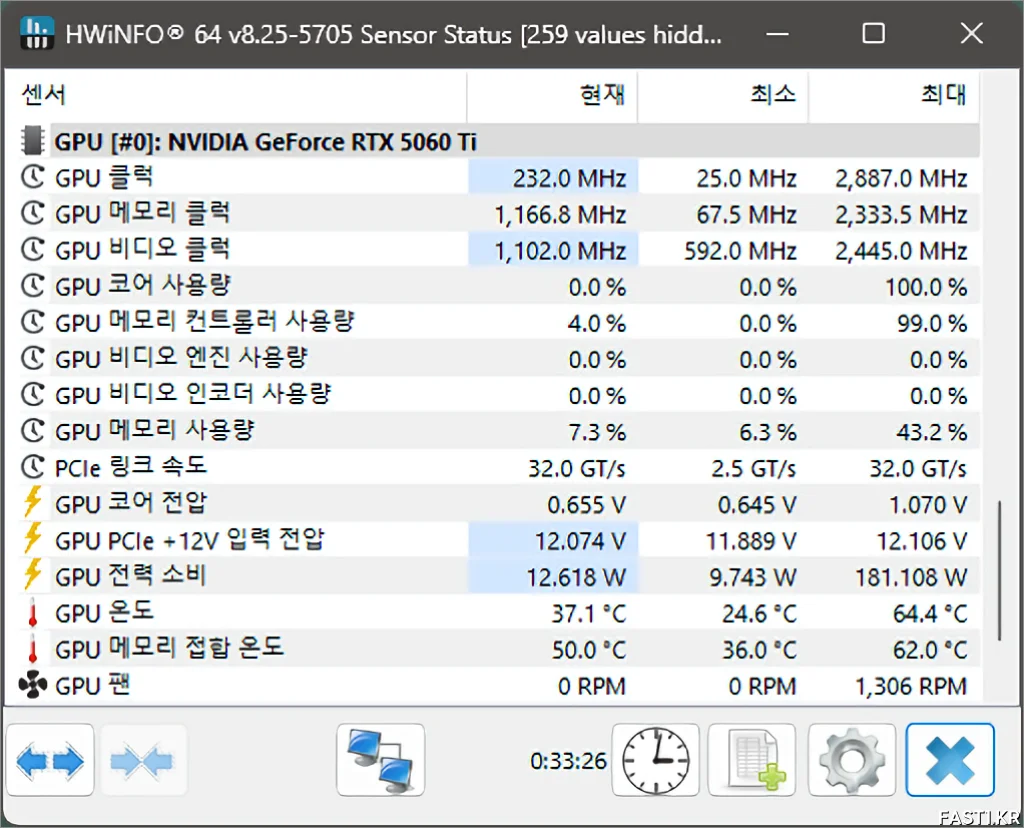Click the clock icon next to GPU 클럭
1024x828 pixels.
33,177
